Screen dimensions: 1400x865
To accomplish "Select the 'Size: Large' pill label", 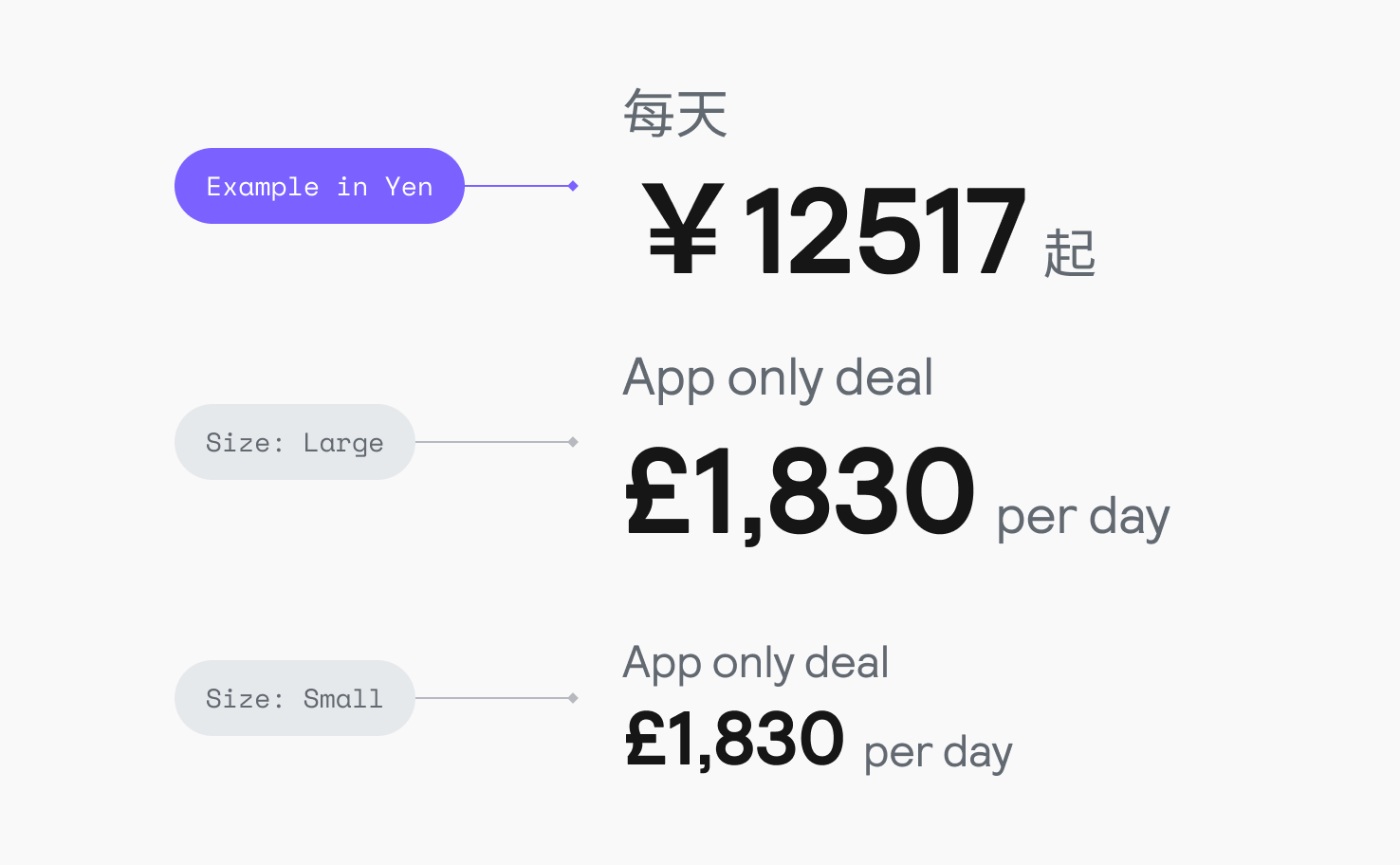I will tap(294, 442).
